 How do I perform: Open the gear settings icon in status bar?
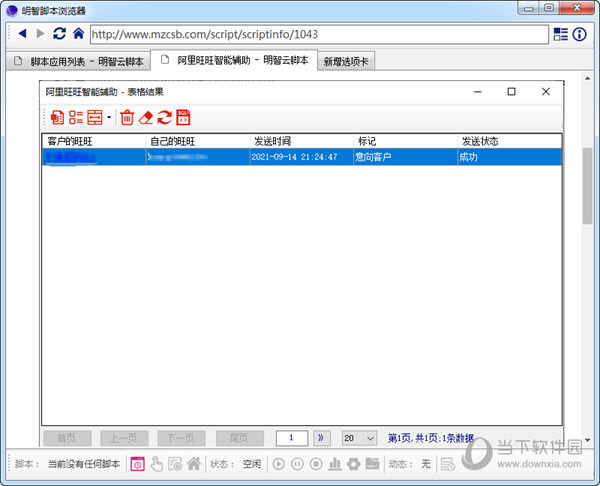[x=354, y=464]
